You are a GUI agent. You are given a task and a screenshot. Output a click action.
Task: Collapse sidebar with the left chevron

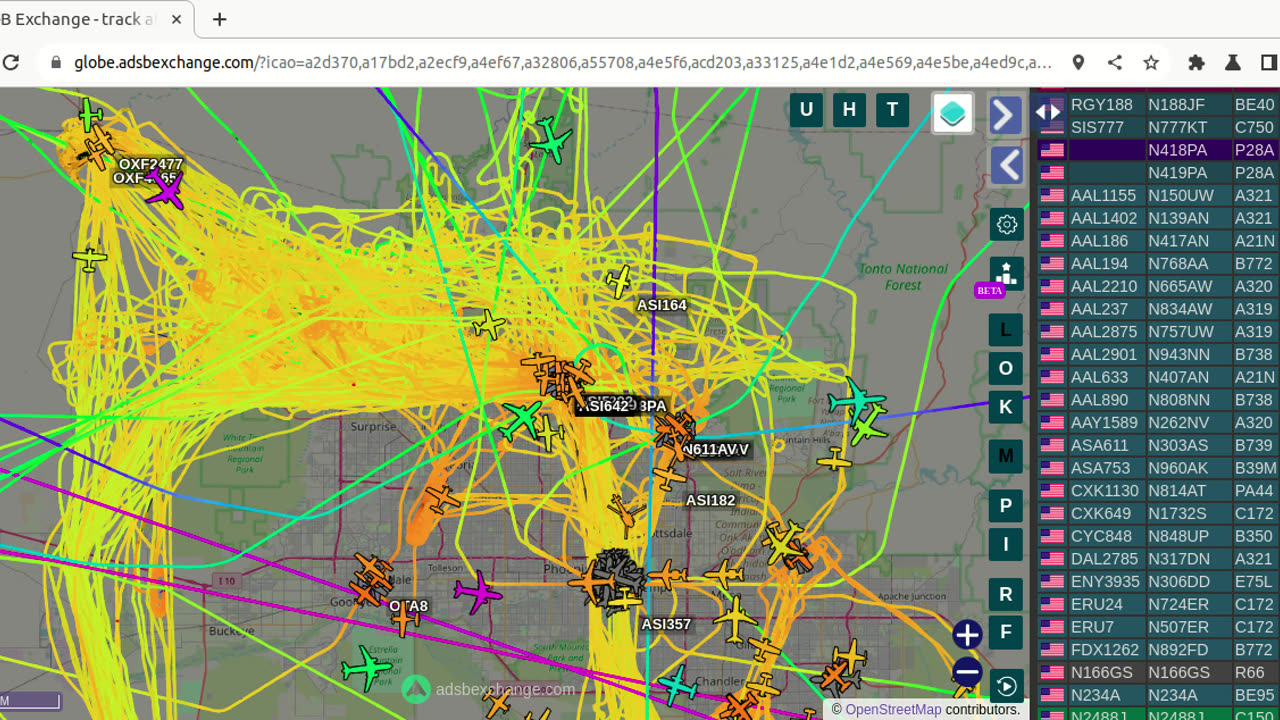(1006, 165)
